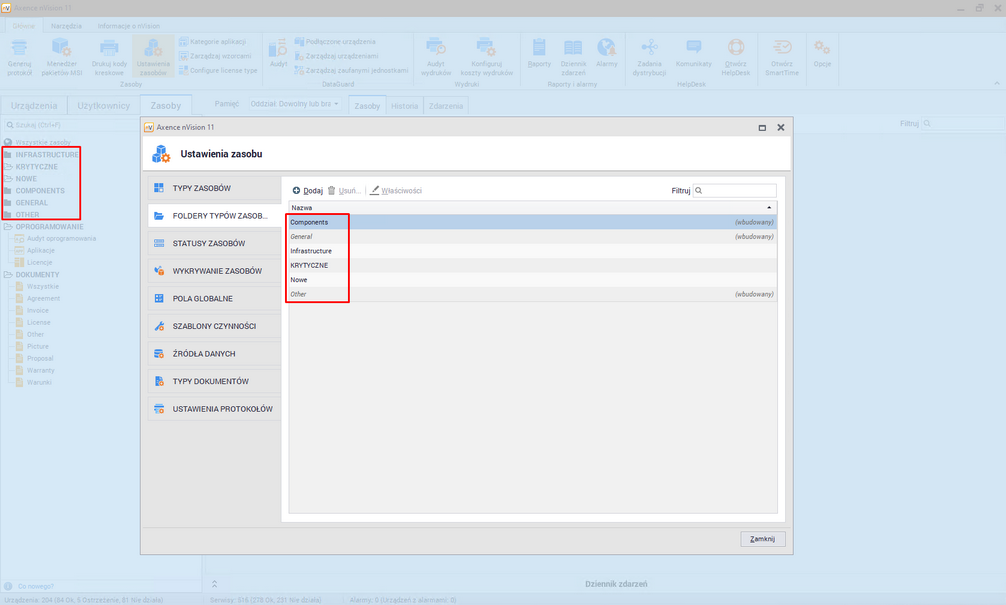
Task: Select the KRYTYCZNE folder row
Action: point(309,265)
